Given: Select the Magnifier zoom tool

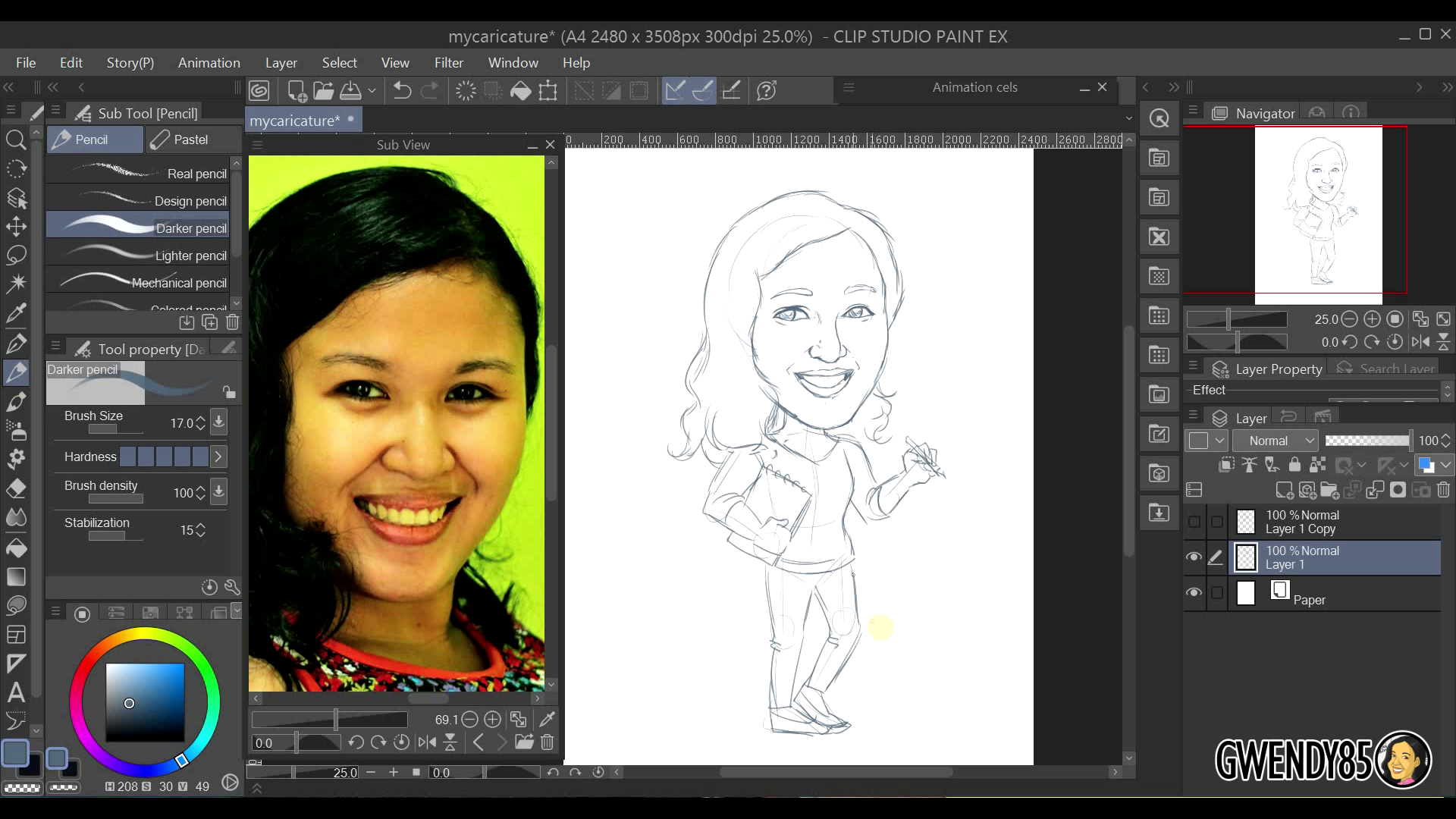Looking at the screenshot, I should click(16, 140).
